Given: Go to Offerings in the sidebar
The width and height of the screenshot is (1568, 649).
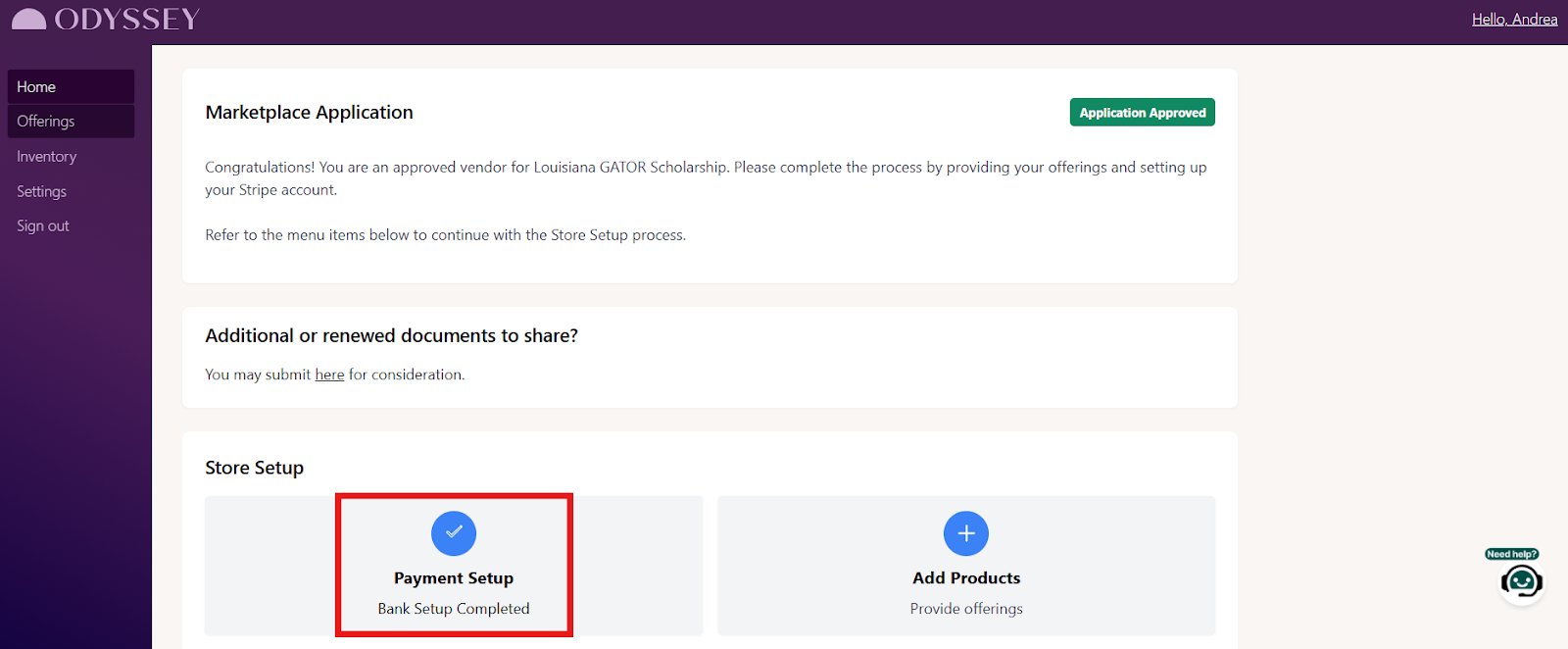Looking at the screenshot, I should [46, 122].
